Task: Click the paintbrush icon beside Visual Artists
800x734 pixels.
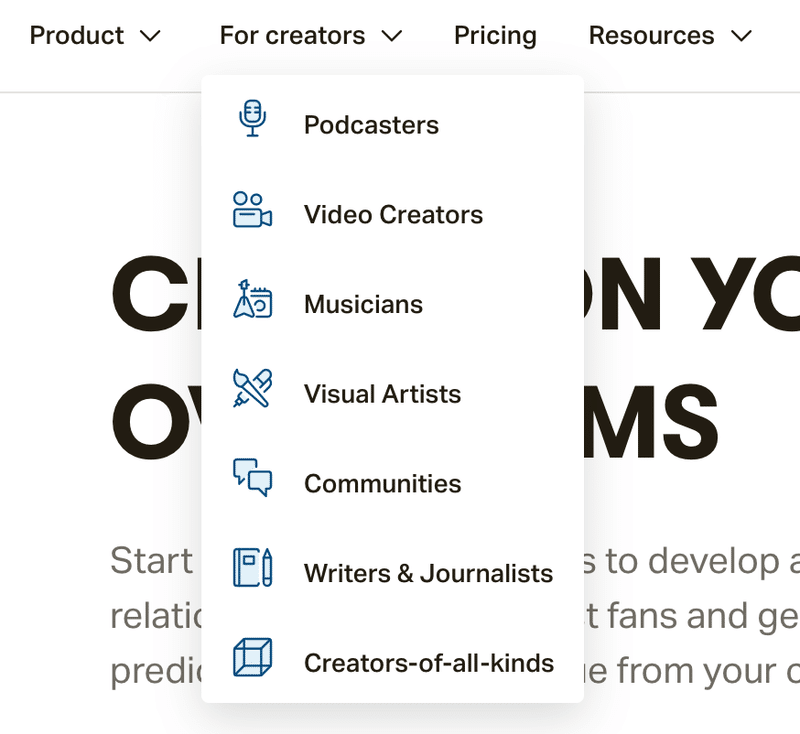Action: tap(252, 388)
